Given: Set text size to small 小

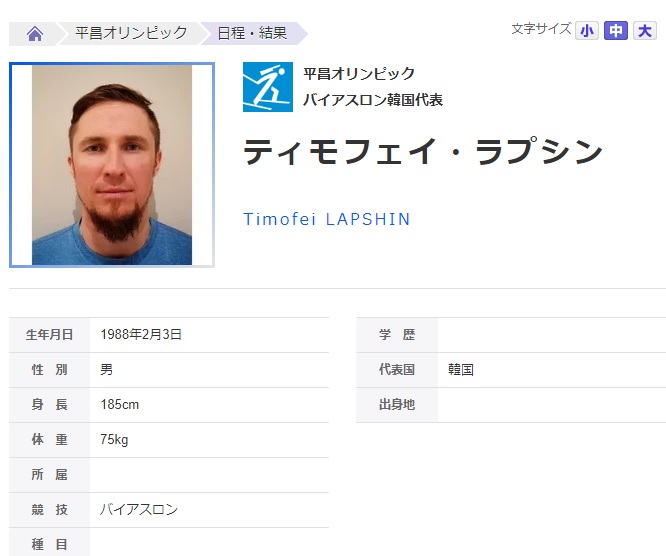Looking at the screenshot, I should [587, 31].
